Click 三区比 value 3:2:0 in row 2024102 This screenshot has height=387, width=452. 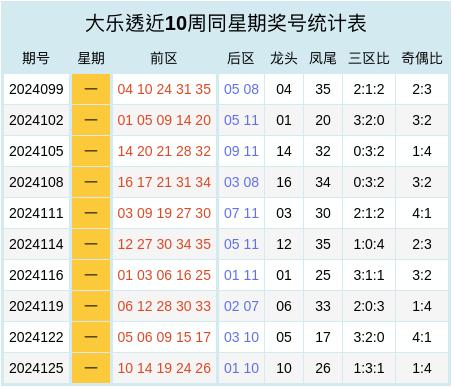[369, 120]
